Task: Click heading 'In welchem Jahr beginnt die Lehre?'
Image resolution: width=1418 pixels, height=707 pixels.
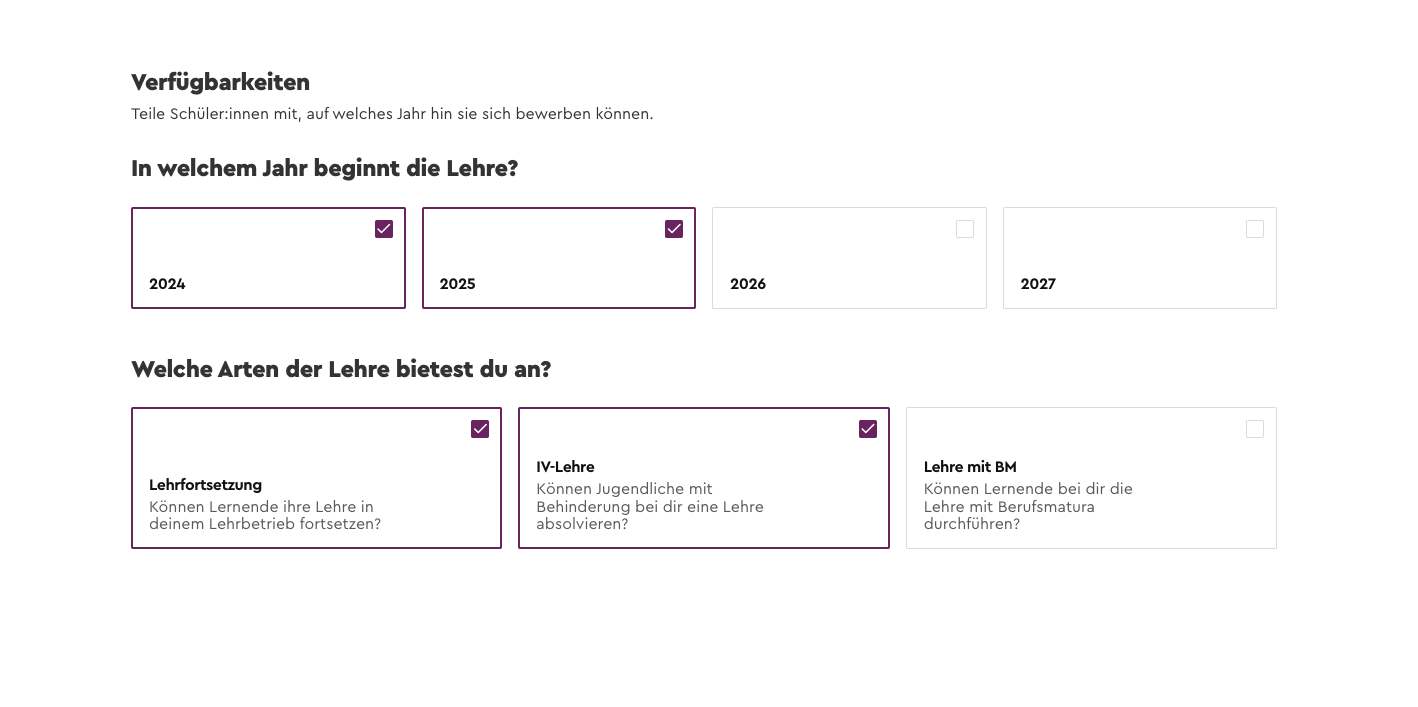Action: point(324,168)
